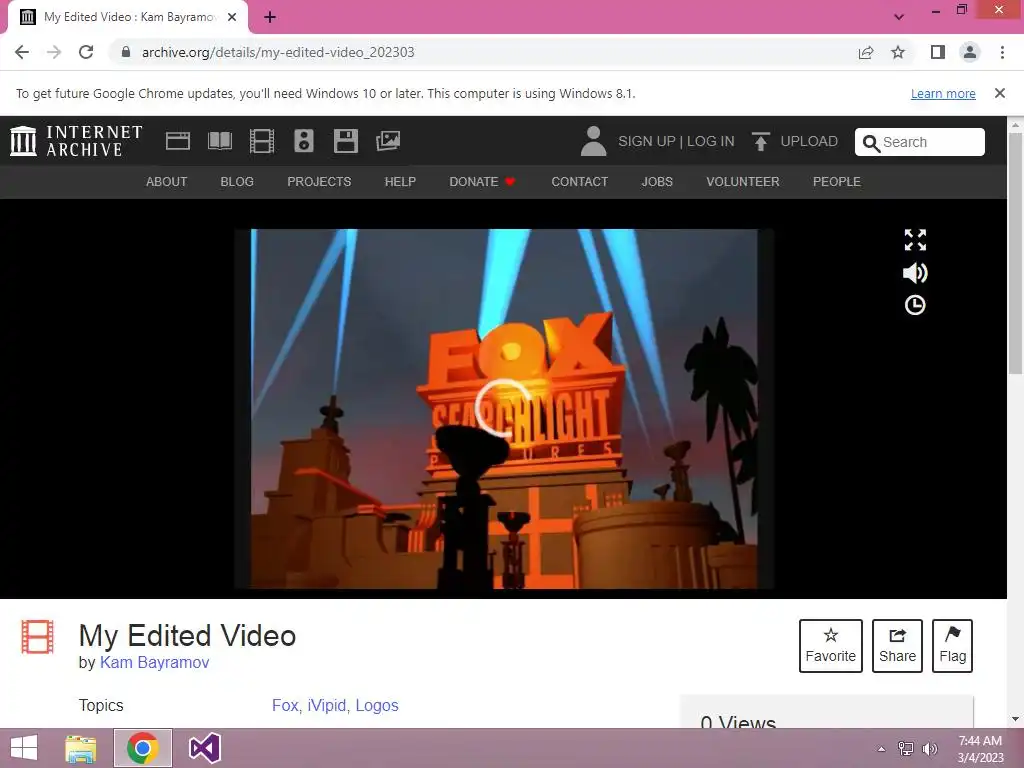Open the VOLUNTEER menu item
Viewport: 1024px width, 768px height.
743,182
